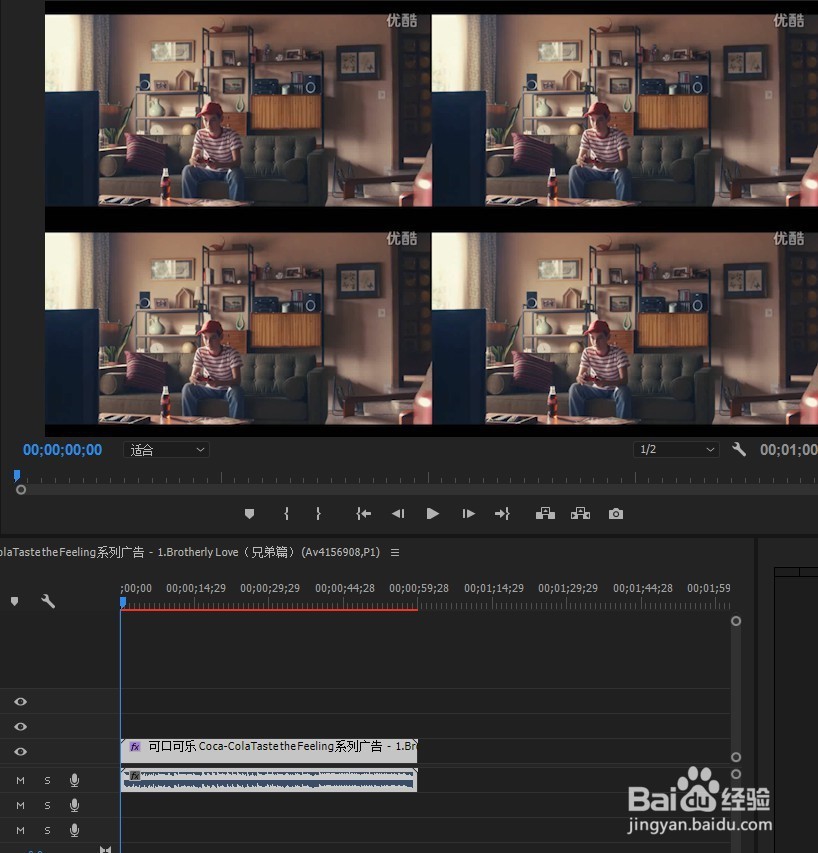Click the fx badge on video clip
The width and height of the screenshot is (818, 853).
[x=135, y=747]
